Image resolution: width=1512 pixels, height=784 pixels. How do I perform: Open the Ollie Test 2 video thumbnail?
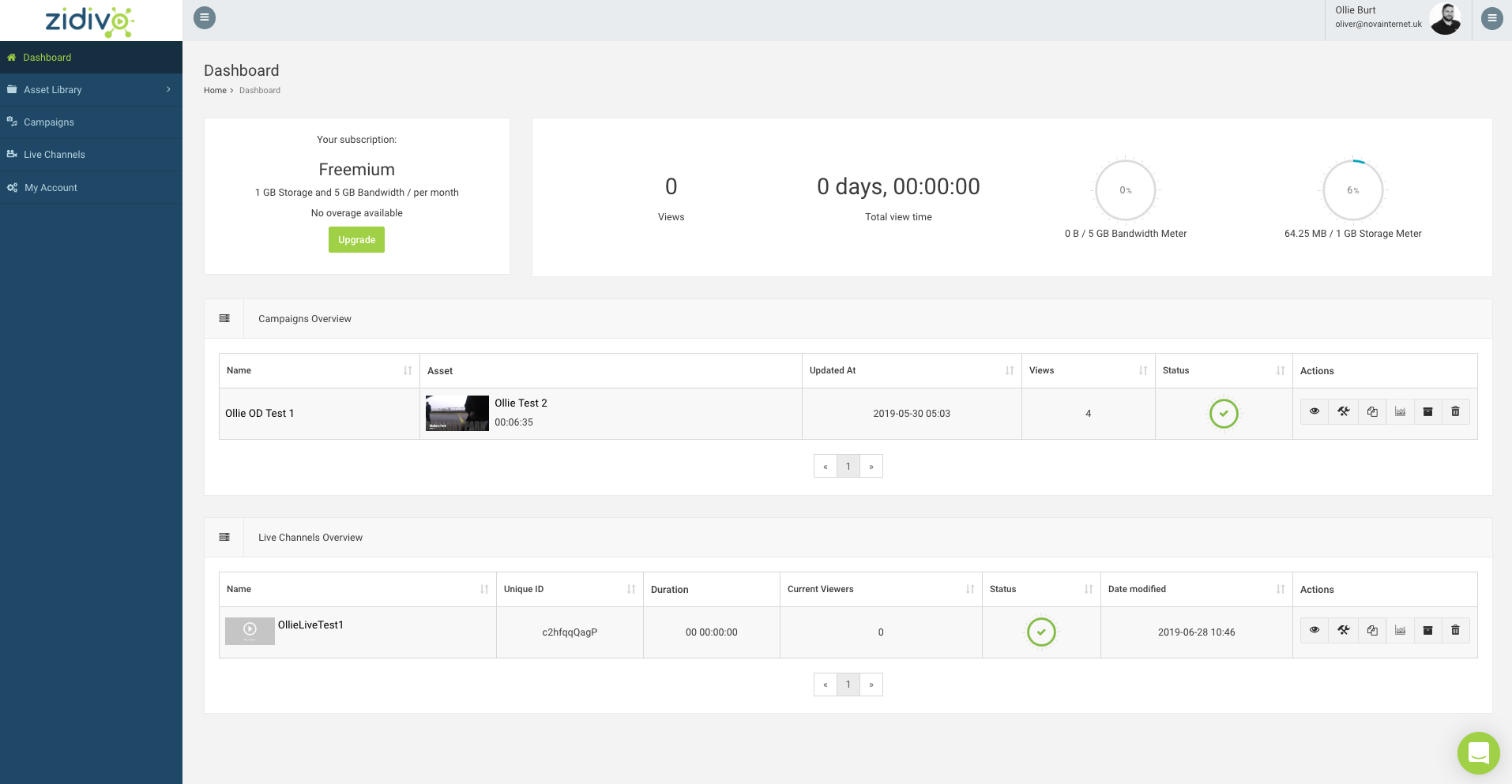pyautogui.click(x=457, y=413)
